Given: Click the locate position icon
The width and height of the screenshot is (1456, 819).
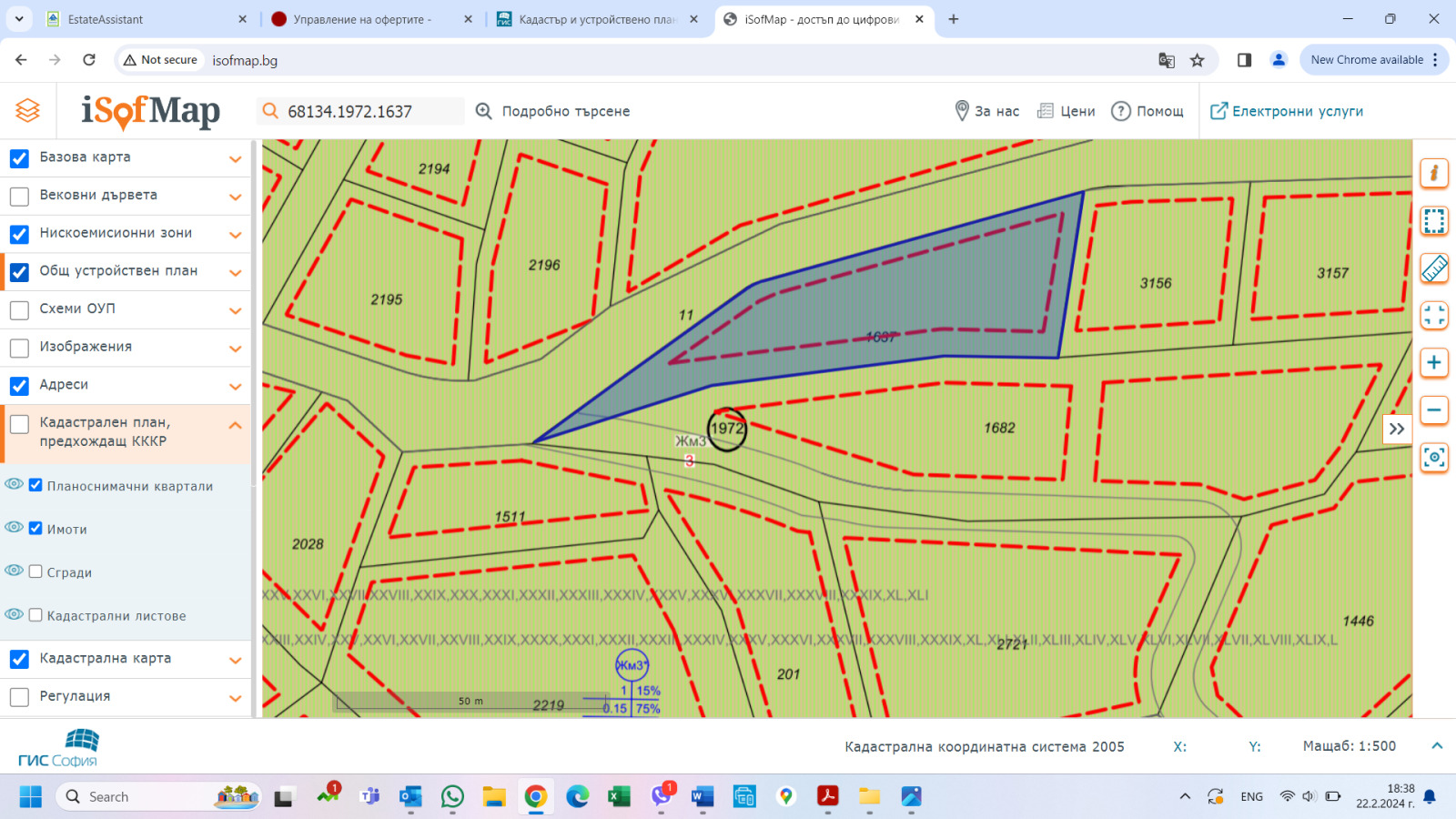Looking at the screenshot, I should [x=1434, y=457].
